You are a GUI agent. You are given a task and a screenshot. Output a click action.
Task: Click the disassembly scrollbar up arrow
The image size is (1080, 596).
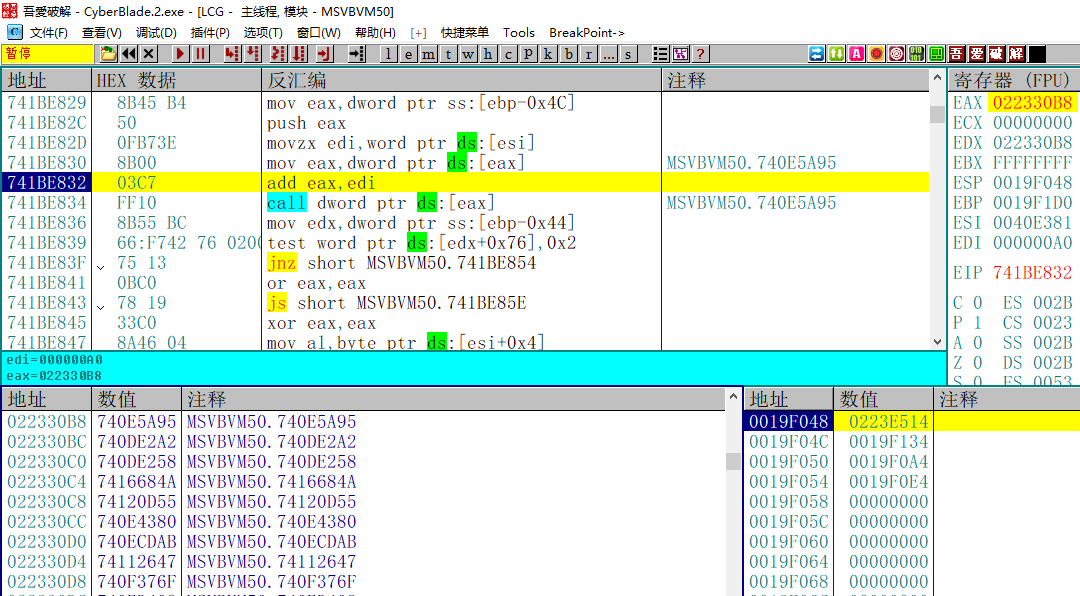[x=937, y=78]
